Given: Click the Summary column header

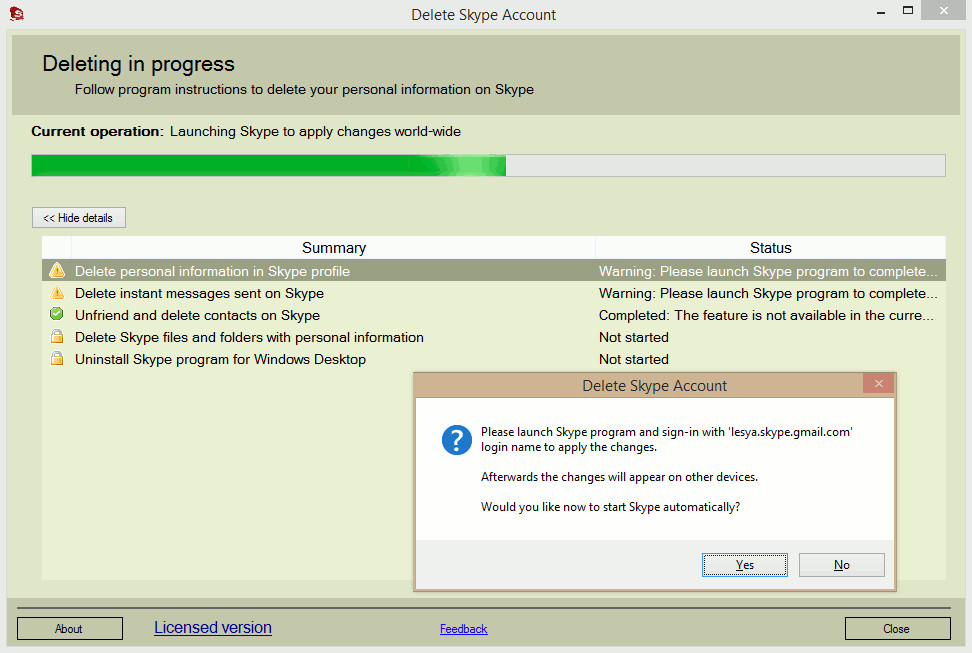Looking at the screenshot, I should 334,247.
